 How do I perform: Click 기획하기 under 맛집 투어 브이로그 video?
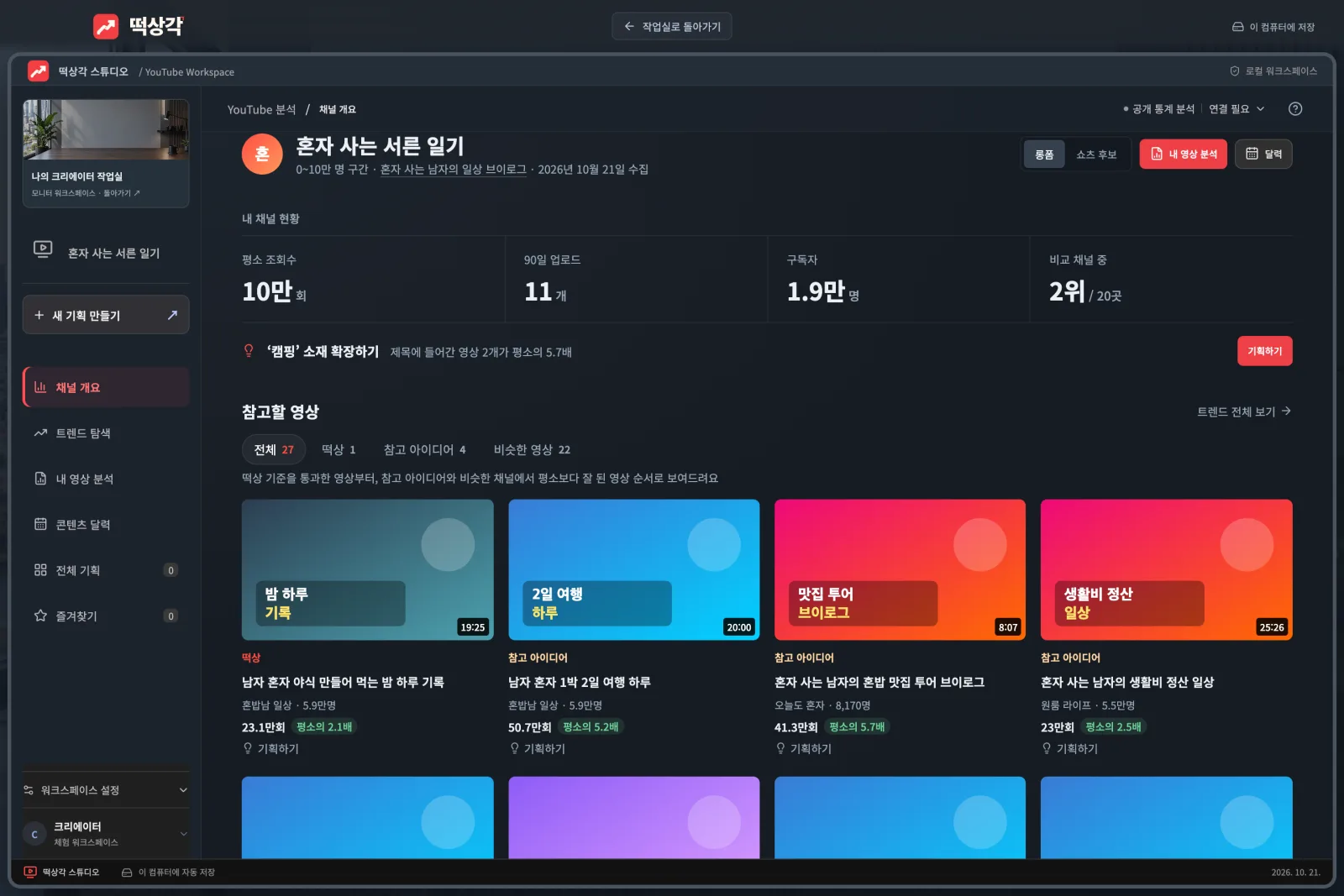click(x=803, y=748)
